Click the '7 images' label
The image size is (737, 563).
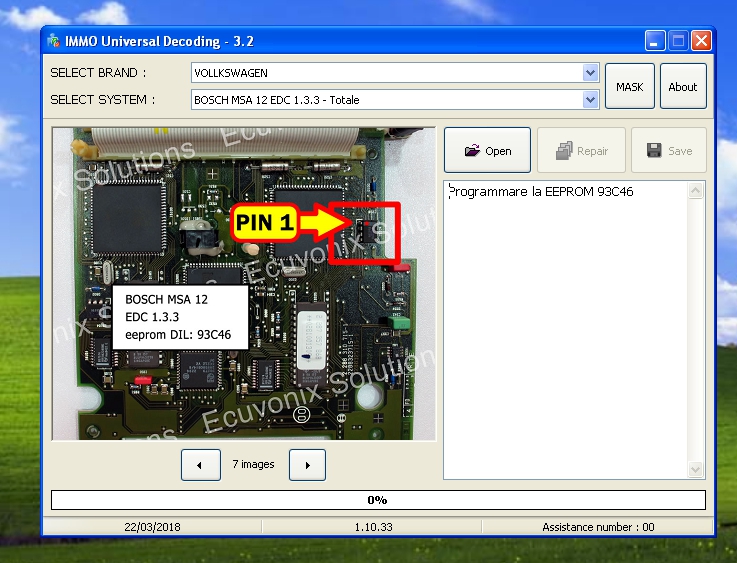253,464
